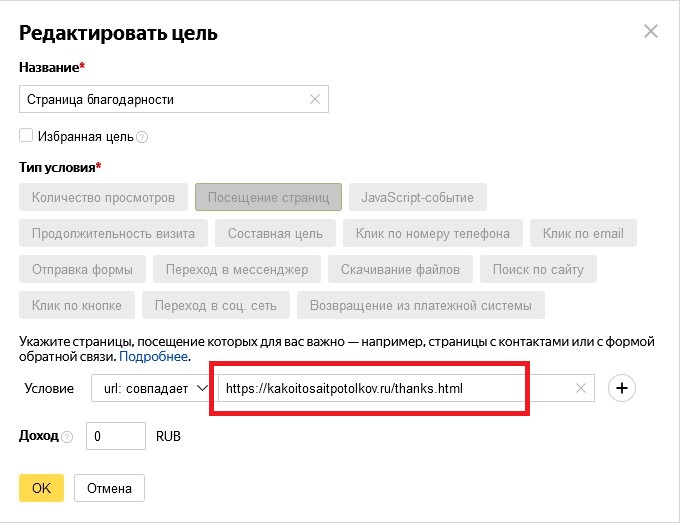Open help icon next to Избранная цель

(x=142, y=137)
